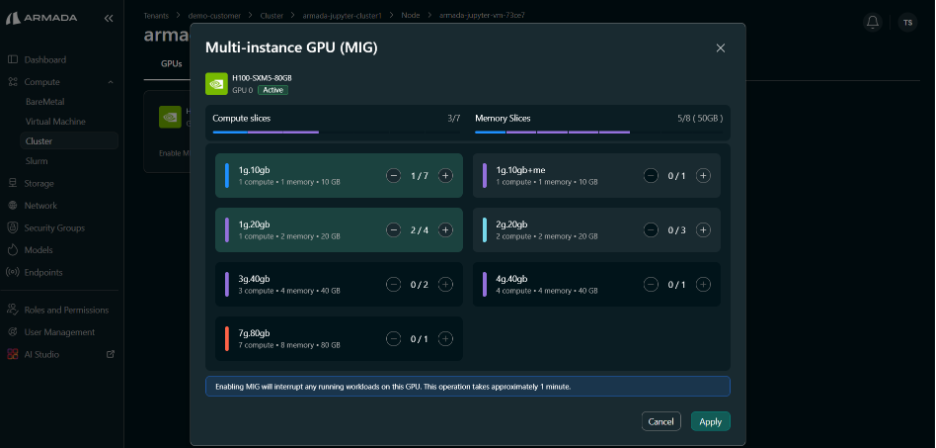The image size is (936, 448).
Task: Click the NVIDIA GPU icon in the dialog
Action: [216, 84]
